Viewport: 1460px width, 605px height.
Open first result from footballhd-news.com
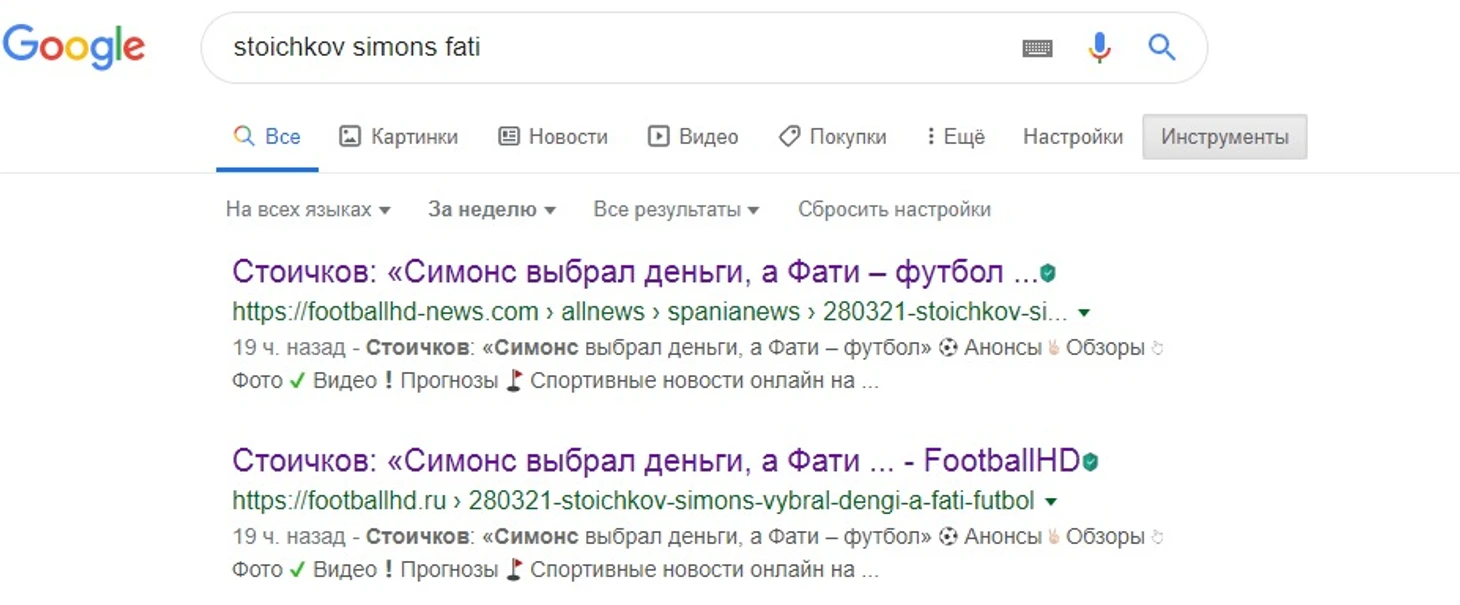coord(635,272)
